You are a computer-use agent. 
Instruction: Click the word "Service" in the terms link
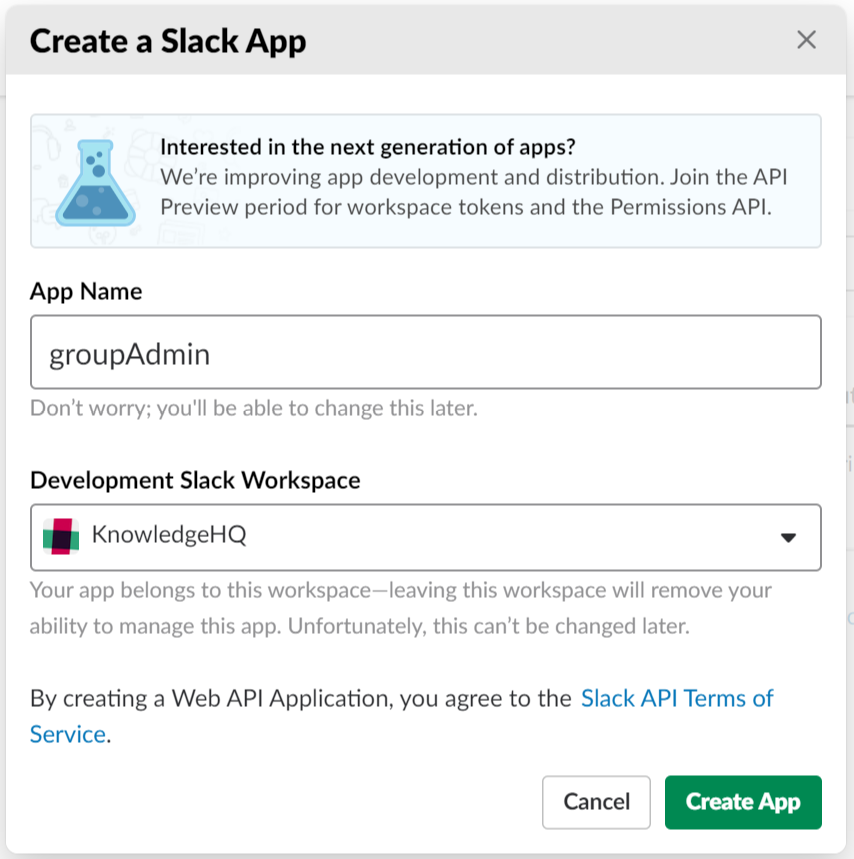(68, 734)
